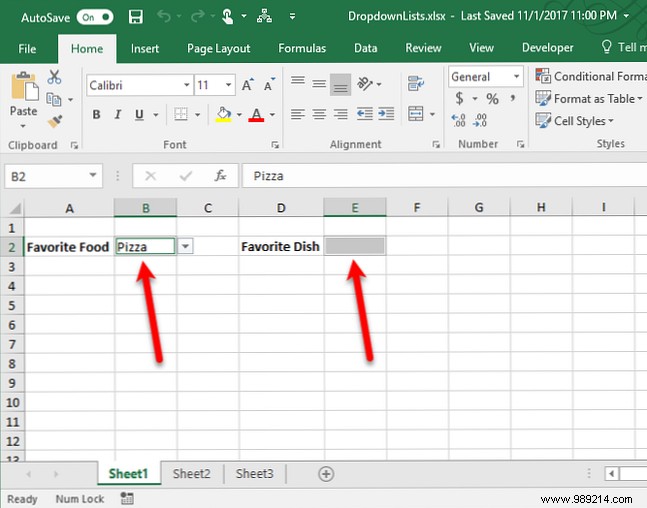Open the dropdown arrow beside Pizza cell
Viewport: 647px width, 508px height.
click(x=185, y=246)
